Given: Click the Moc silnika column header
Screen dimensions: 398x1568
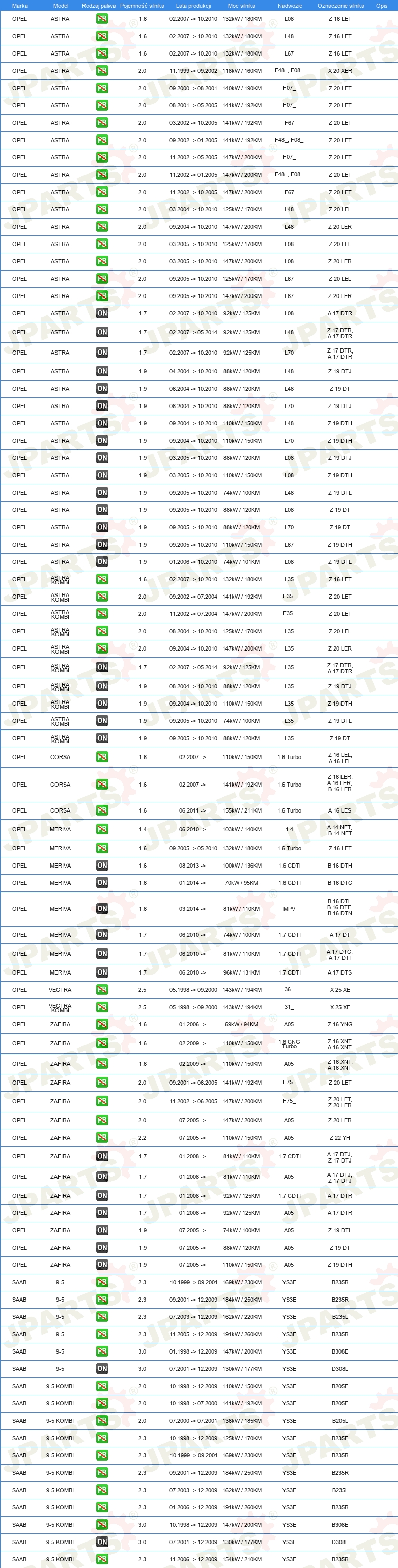Looking at the screenshot, I should [242, 6].
